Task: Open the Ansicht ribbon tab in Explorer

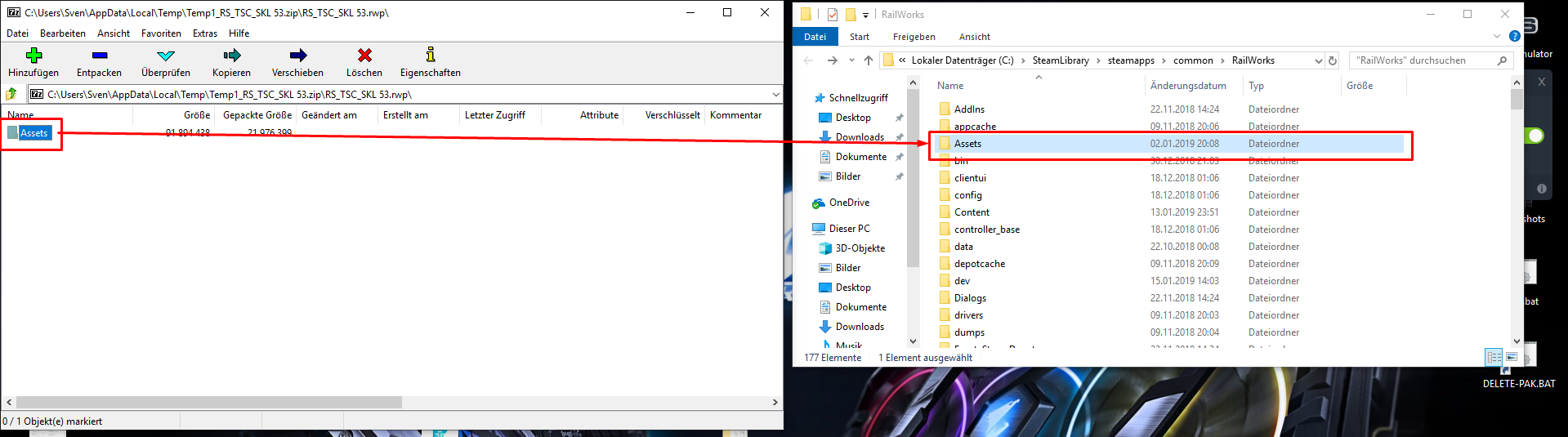Action: tap(975, 37)
